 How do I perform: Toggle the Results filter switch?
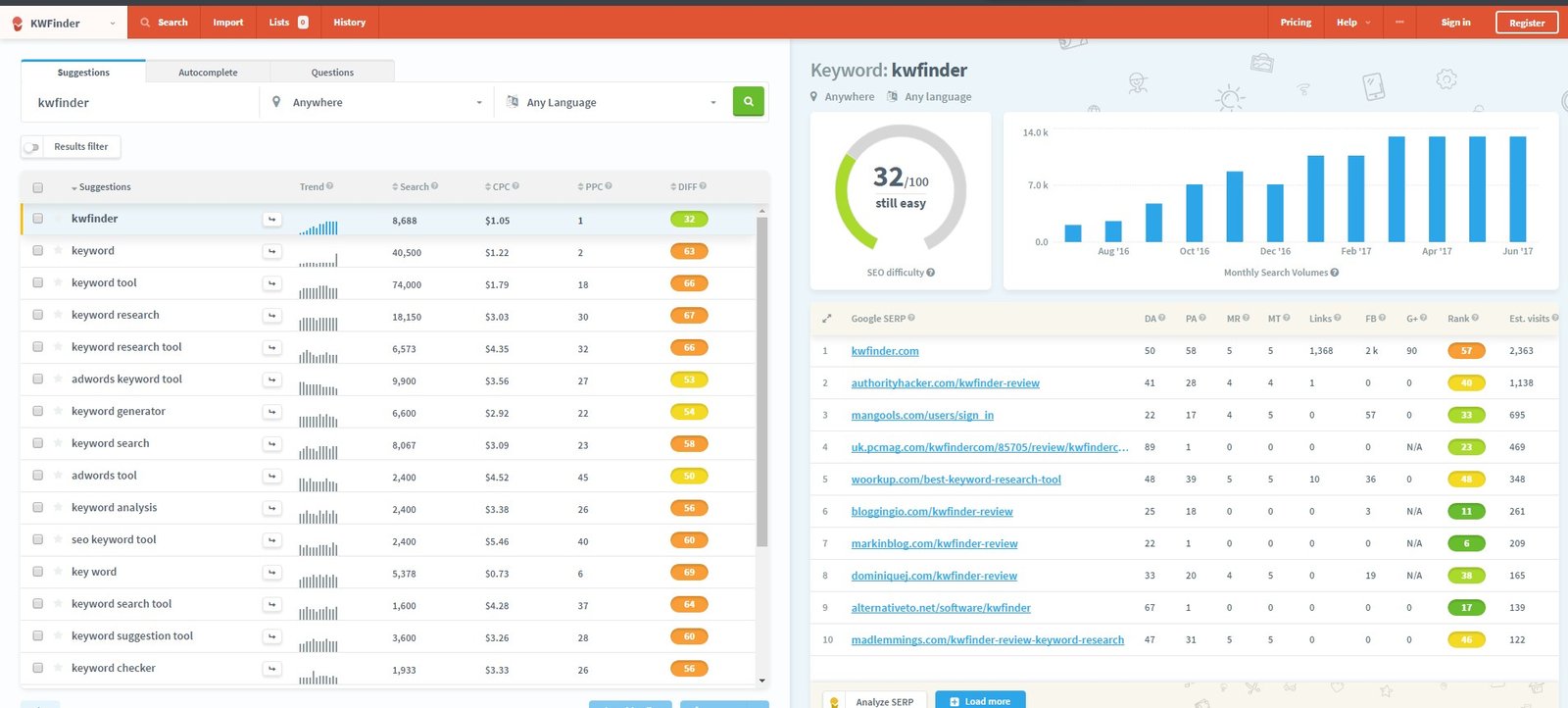click(x=32, y=147)
